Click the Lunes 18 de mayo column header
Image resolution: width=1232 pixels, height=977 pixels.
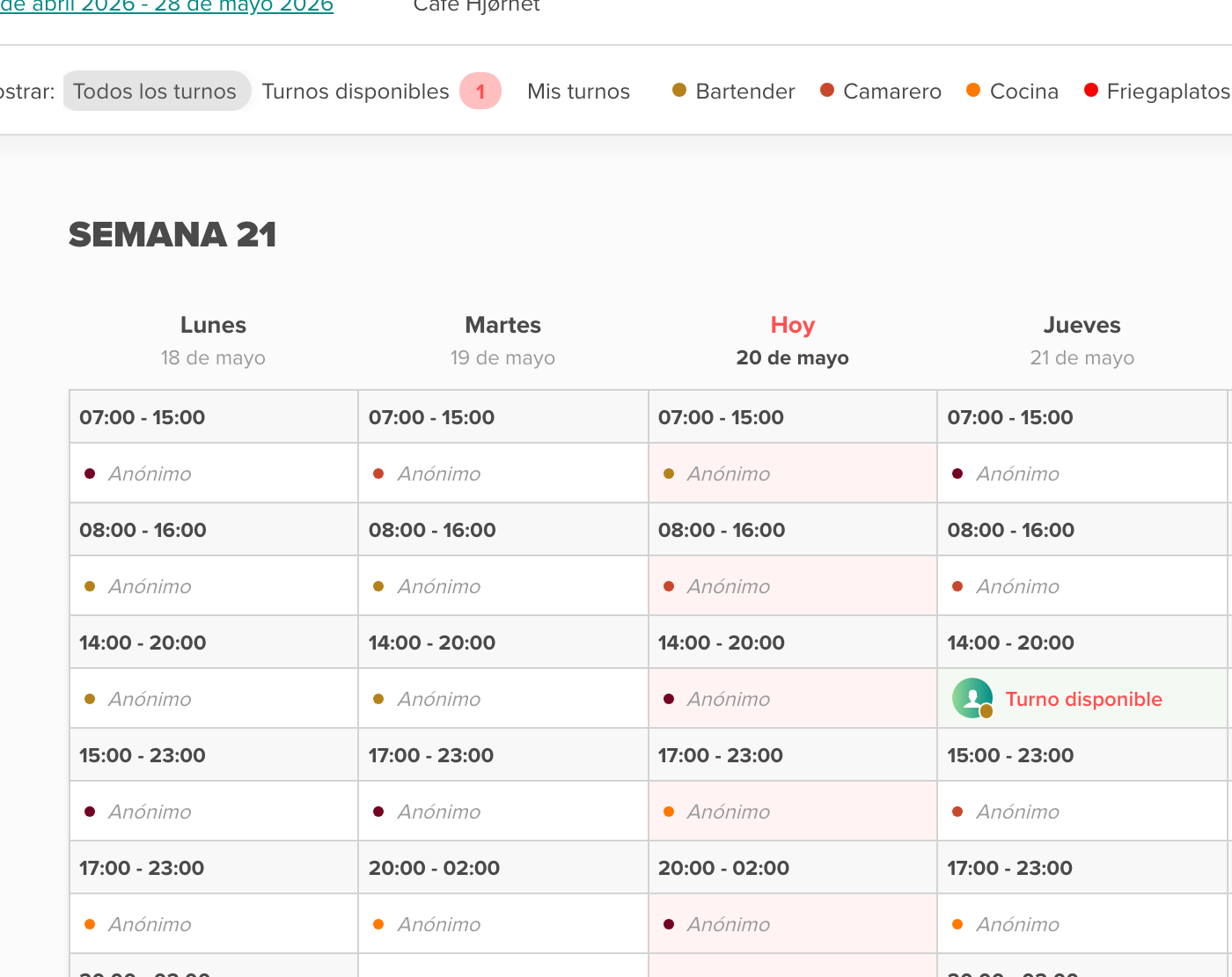(213, 341)
